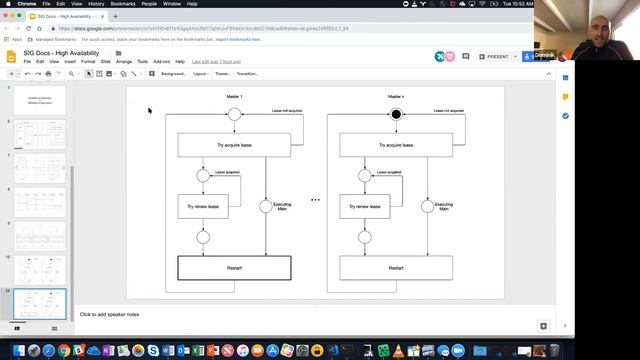
Task: Open the Add-ons menu
Action: pos(162,62)
